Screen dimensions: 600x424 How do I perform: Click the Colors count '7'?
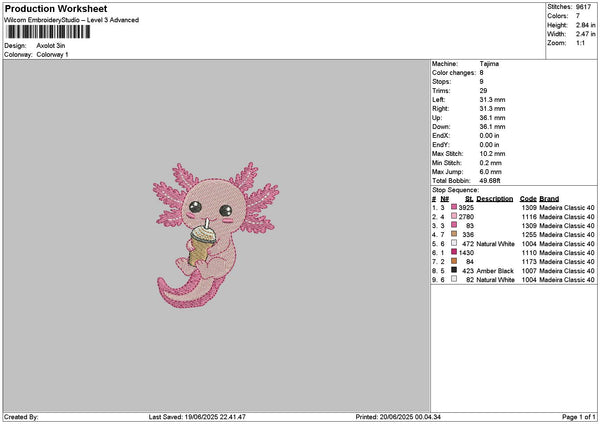pyautogui.click(x=578, y=16)
